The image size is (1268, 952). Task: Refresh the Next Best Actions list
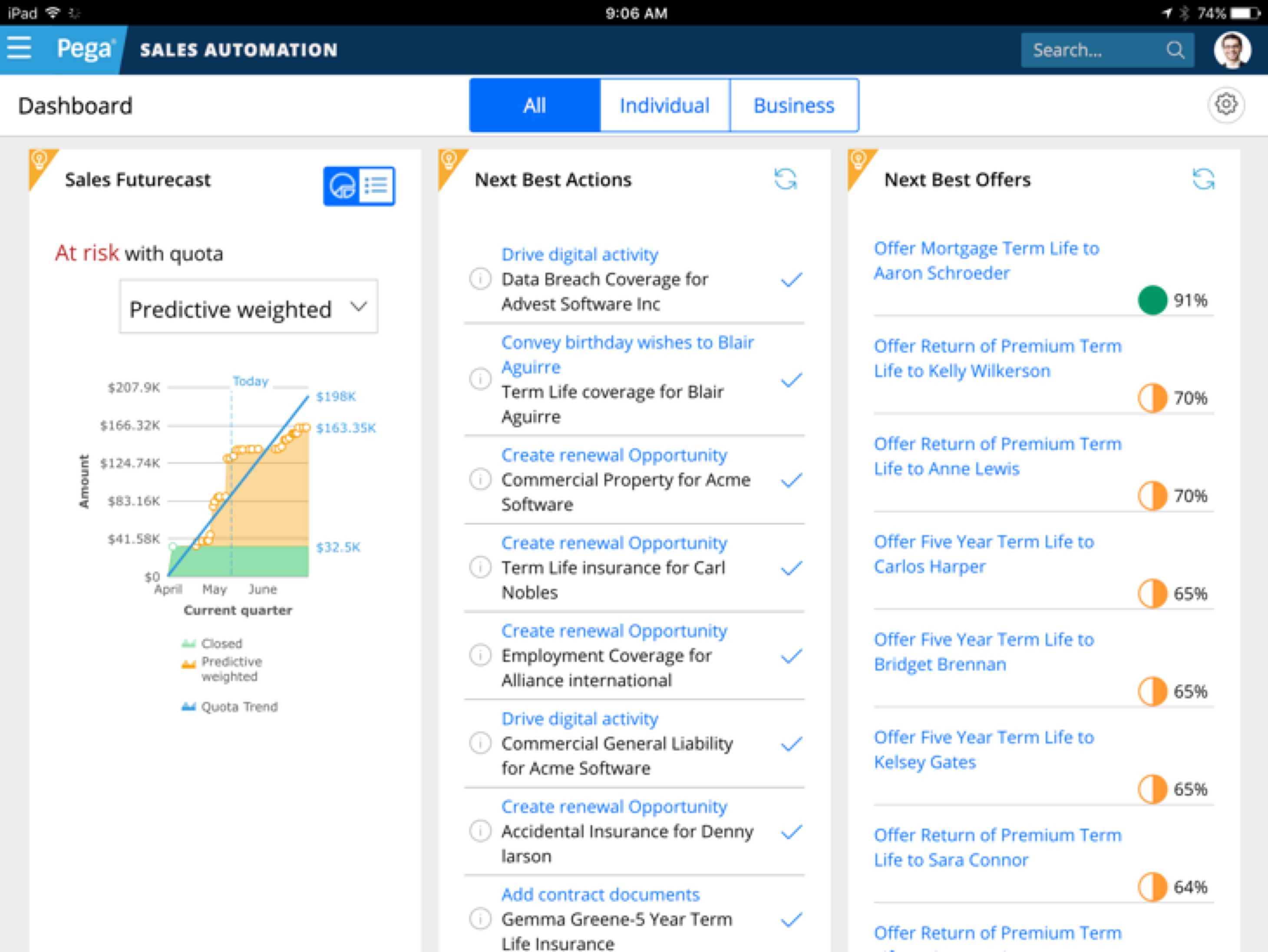click(785, 179)
